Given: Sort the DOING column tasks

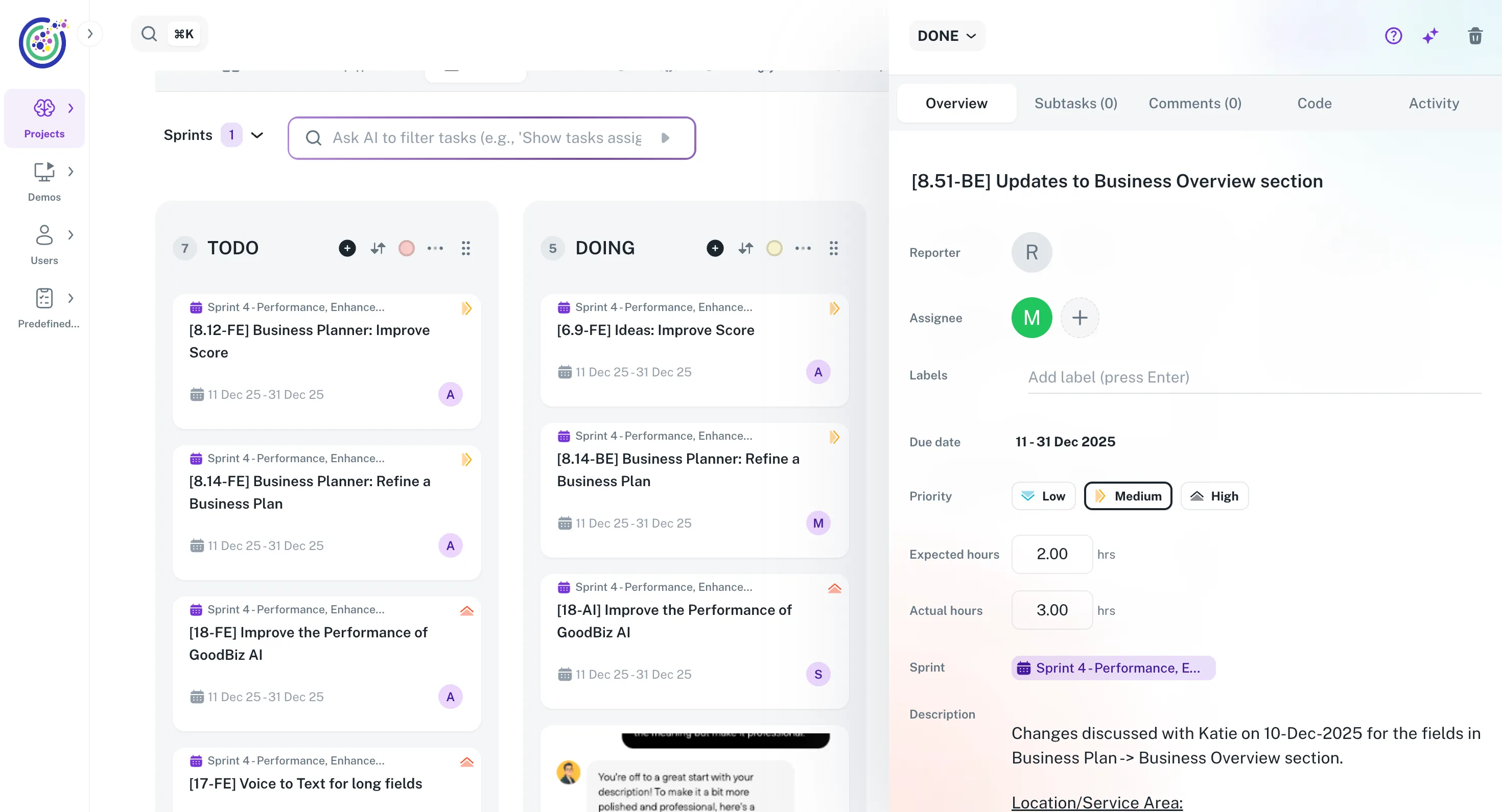Looking at the screenshot, I should point(745,248).
